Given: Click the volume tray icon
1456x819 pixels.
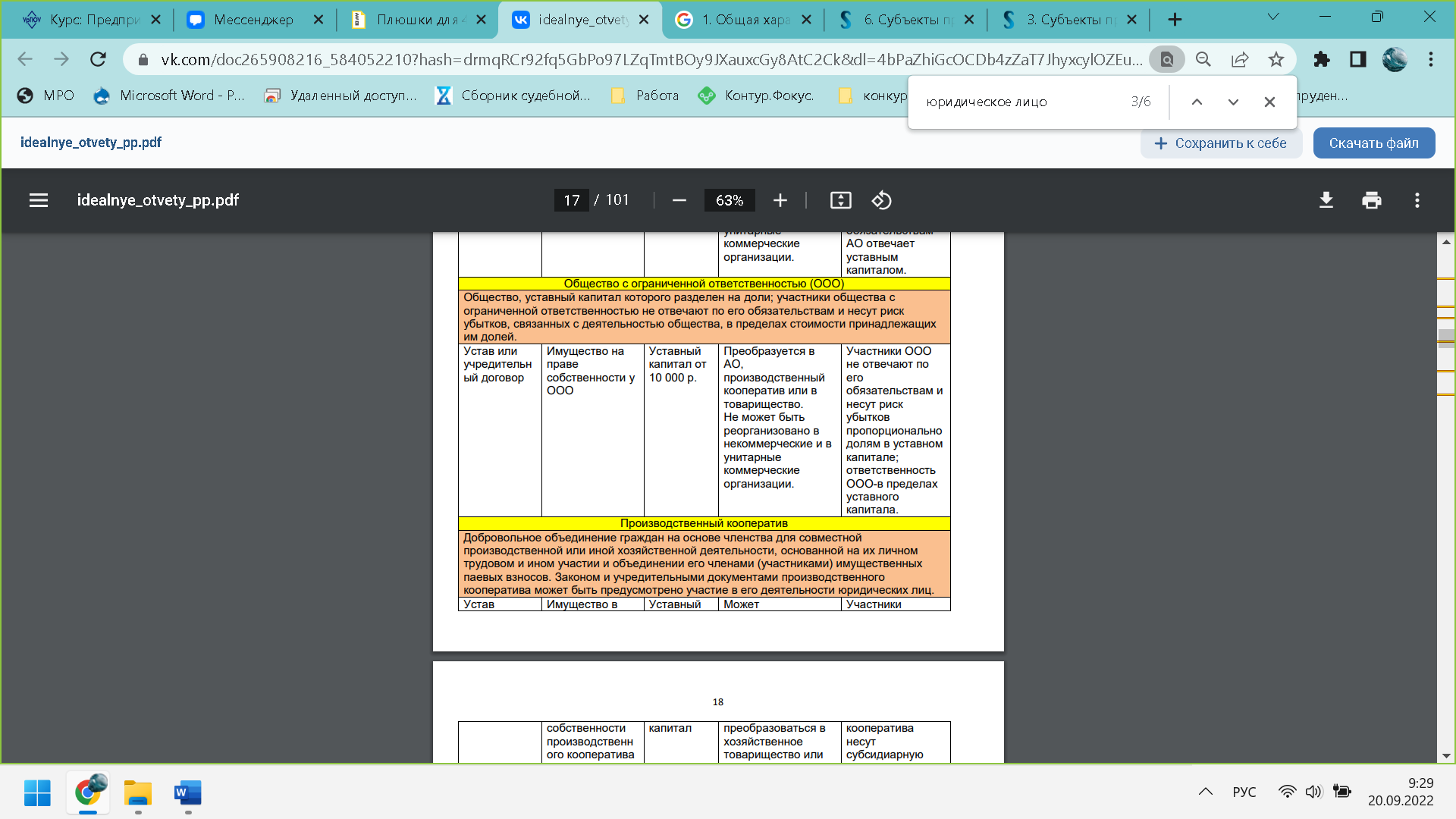Looking at the screenshot, I should pyautogui.click(x=1313, y=792).
